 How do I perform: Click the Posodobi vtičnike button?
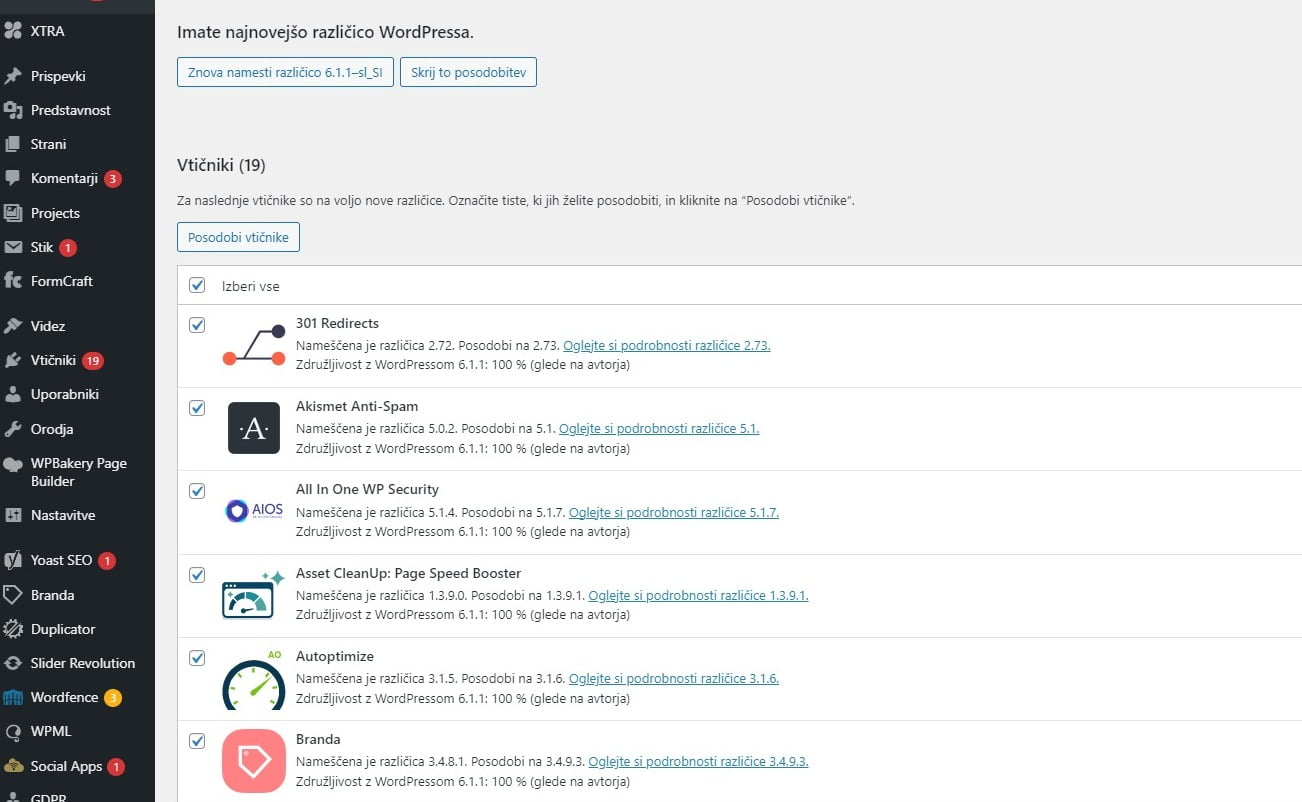(238, 237)
